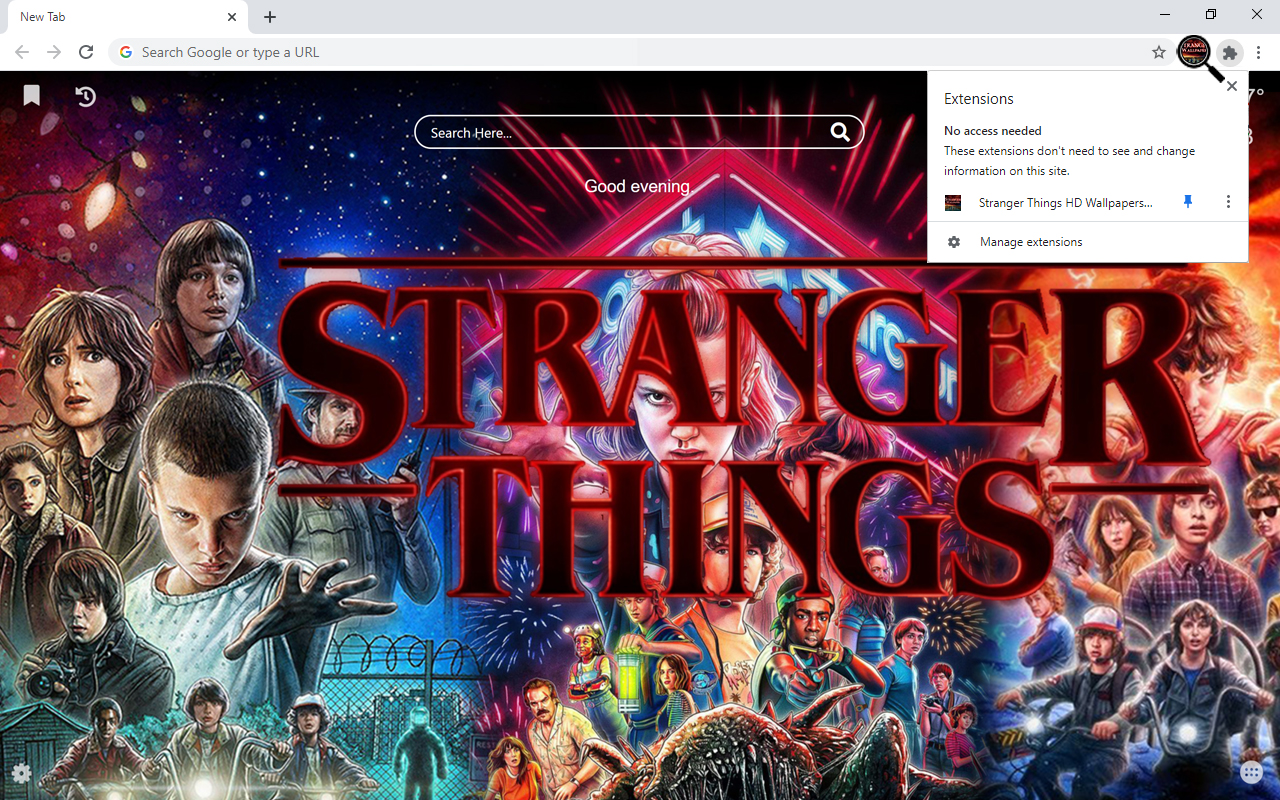Screen dimensions: 1280x800
Task: Unpin the Stranger Things HD Wallpapers extension
Action: click(1188, 202)
